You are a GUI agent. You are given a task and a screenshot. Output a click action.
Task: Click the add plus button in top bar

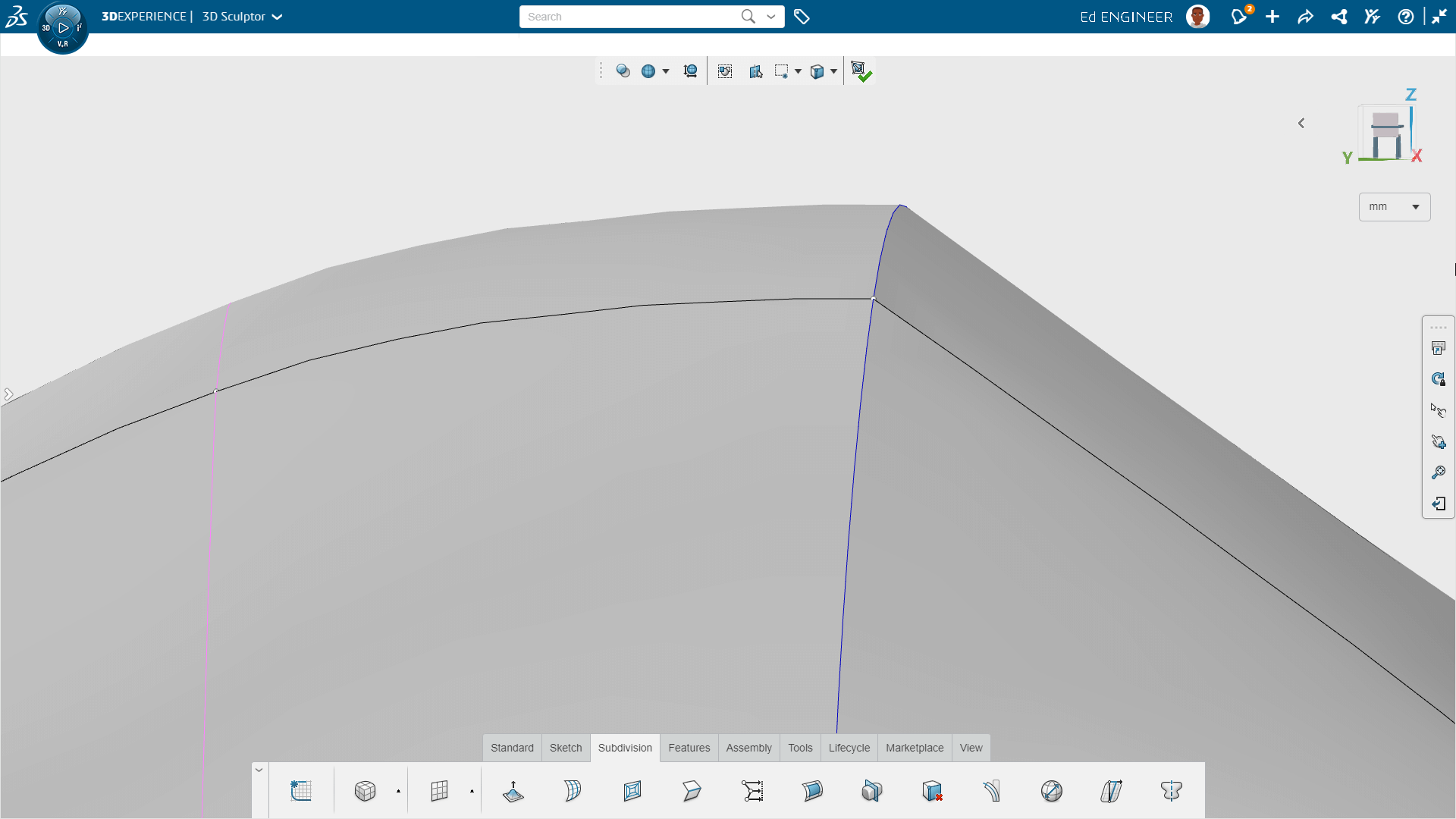(1272, 17)
